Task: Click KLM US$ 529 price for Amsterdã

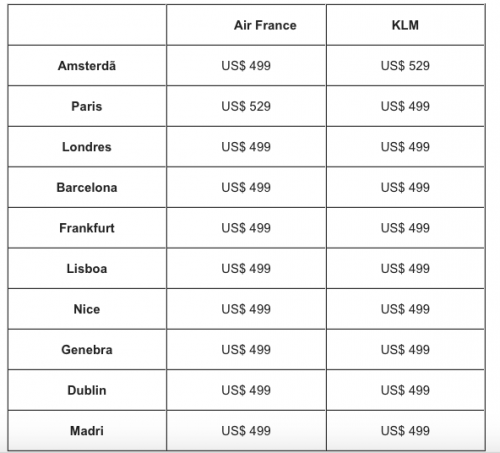Action: pyautogui.click(x=405, y=66)
